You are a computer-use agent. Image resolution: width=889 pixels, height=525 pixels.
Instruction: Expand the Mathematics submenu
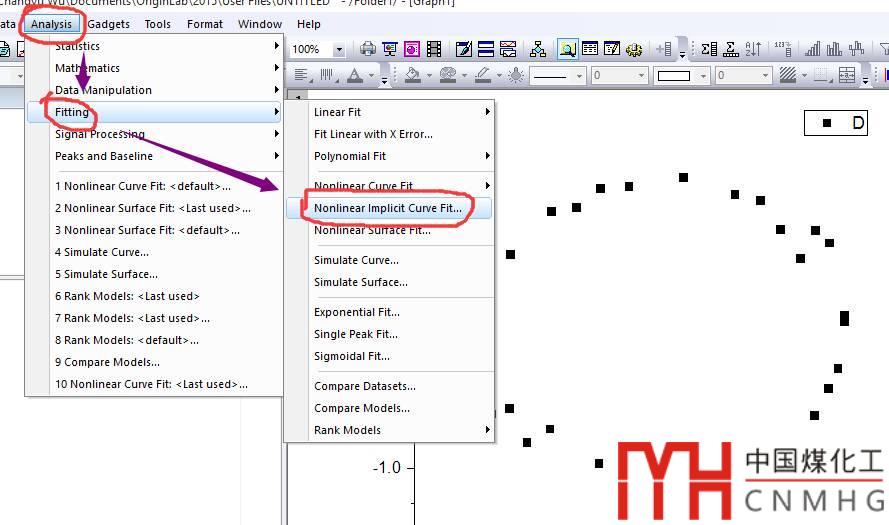tap(154, 68)
